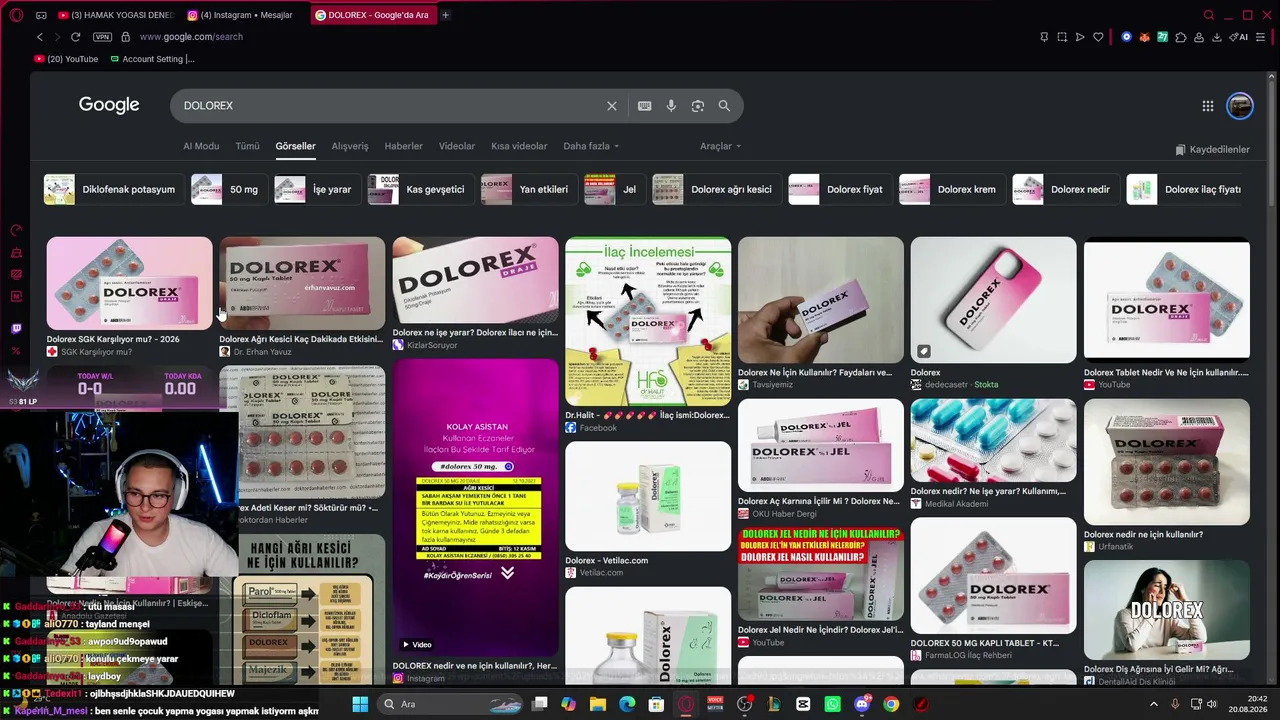
Task: Open the Google account profile avatar
Action: [1240, 106]
